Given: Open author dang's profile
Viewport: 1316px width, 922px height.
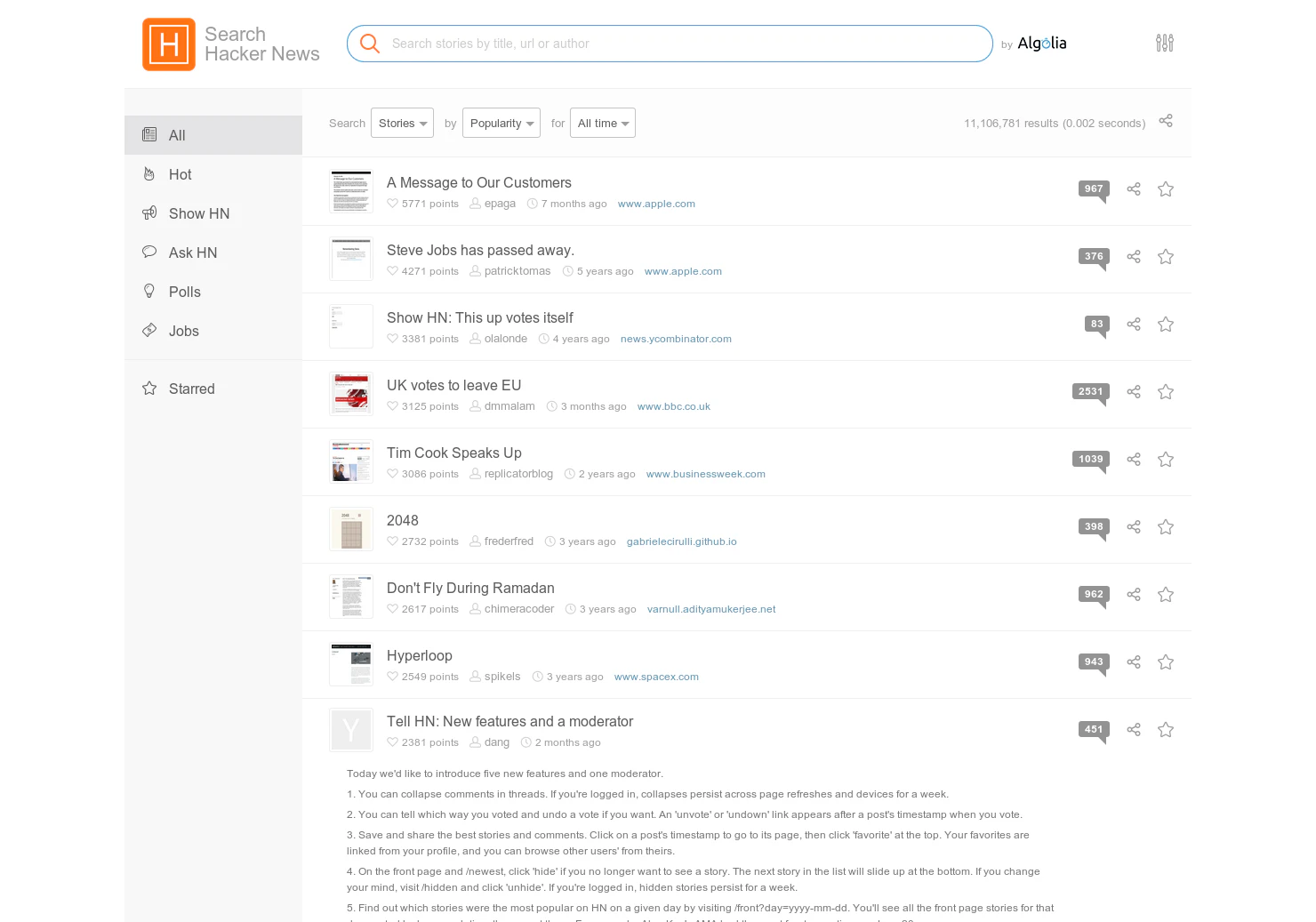Looking at the screenshot, I should click(x=497, y=742).
